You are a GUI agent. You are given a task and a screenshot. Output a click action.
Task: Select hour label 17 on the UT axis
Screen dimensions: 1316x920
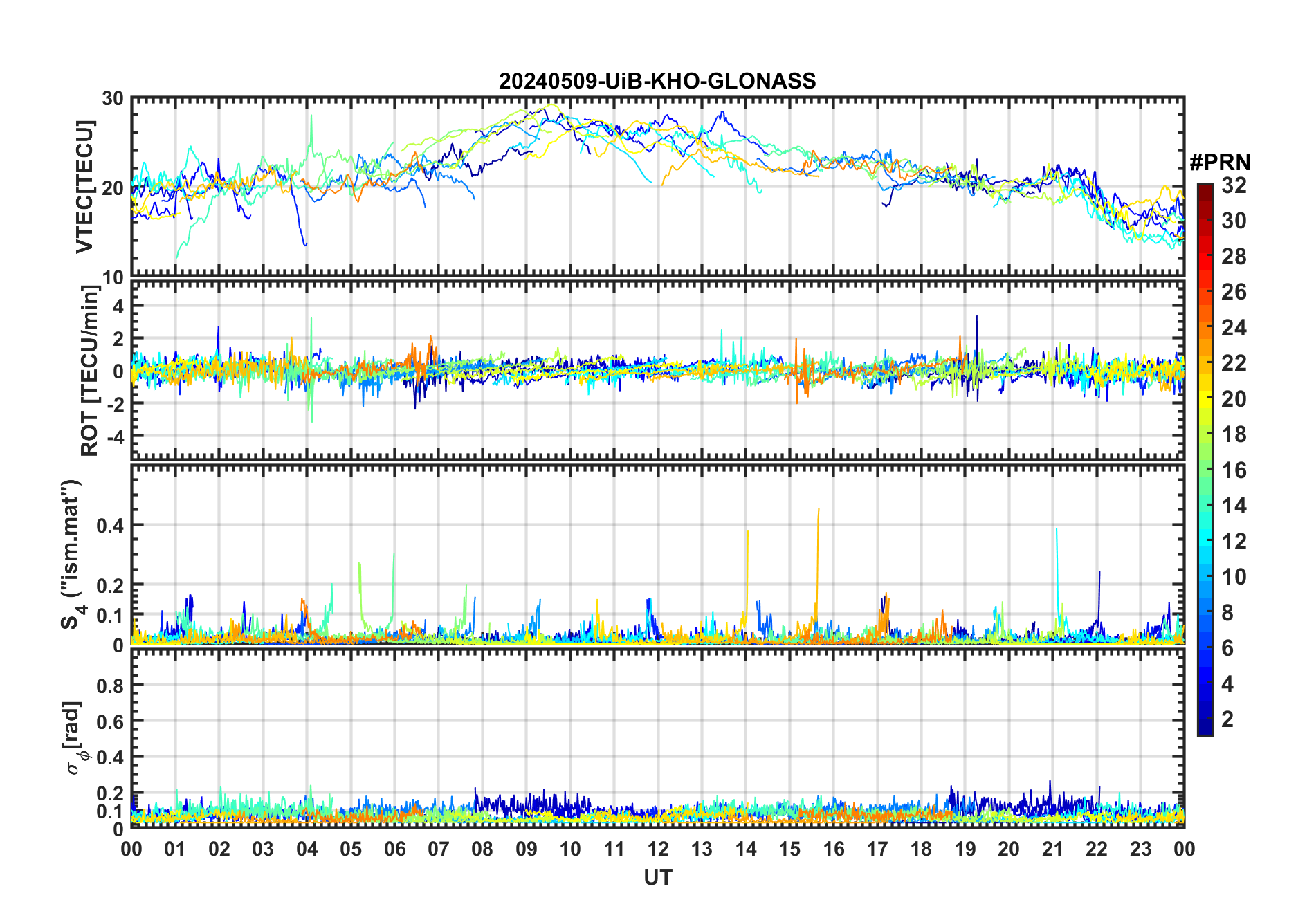coord(877,849)
